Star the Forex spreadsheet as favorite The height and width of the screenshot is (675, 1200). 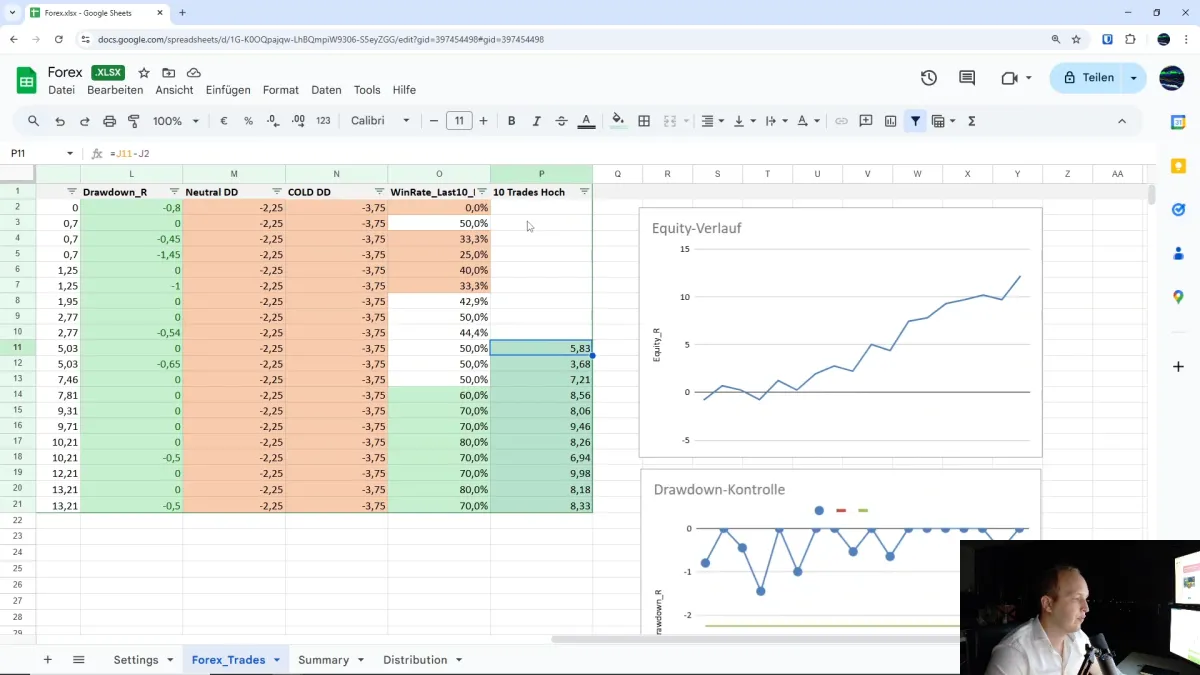click(x=143, y=72)
